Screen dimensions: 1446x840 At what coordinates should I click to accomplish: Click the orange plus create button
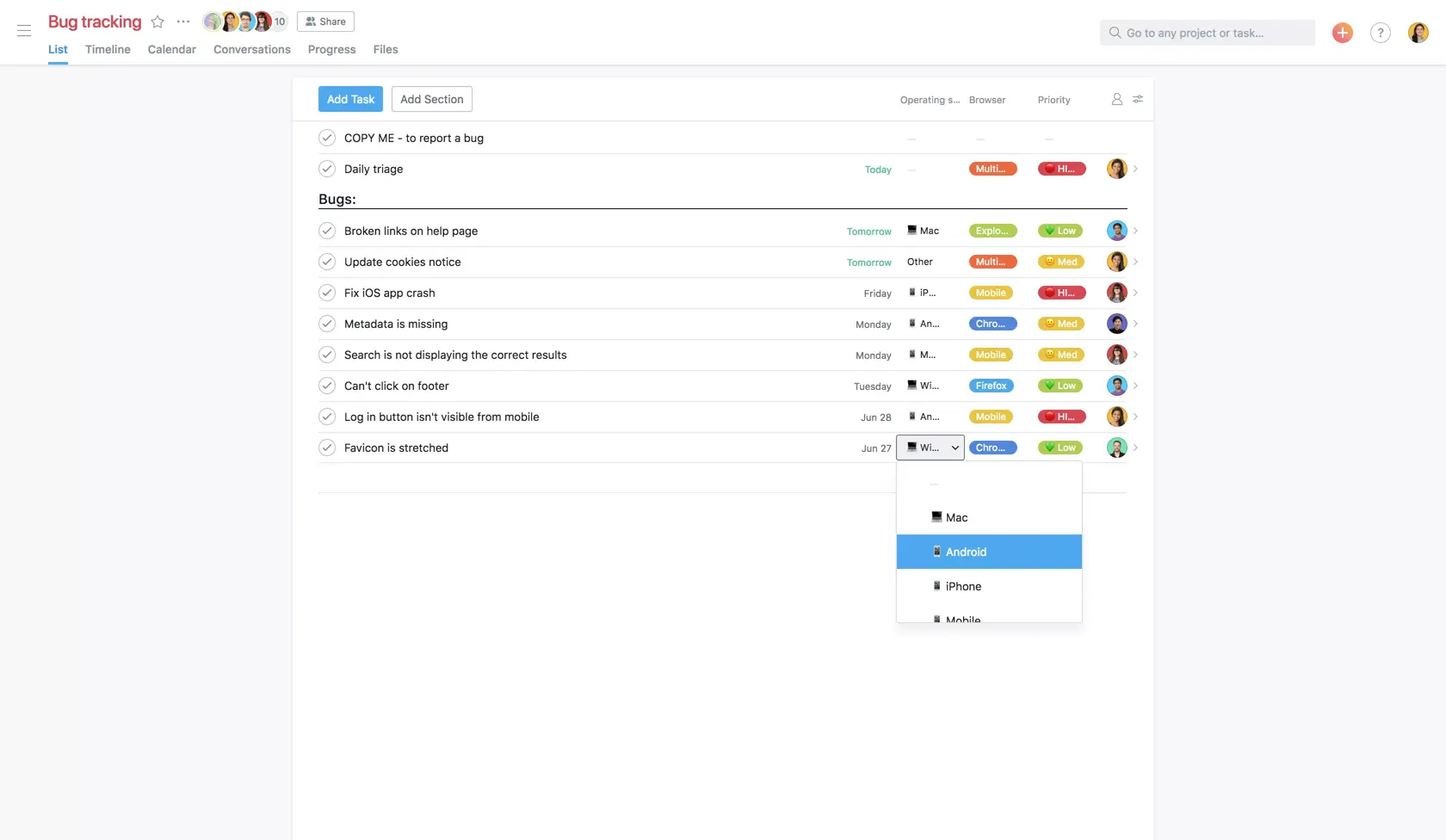click(1342, 32)
